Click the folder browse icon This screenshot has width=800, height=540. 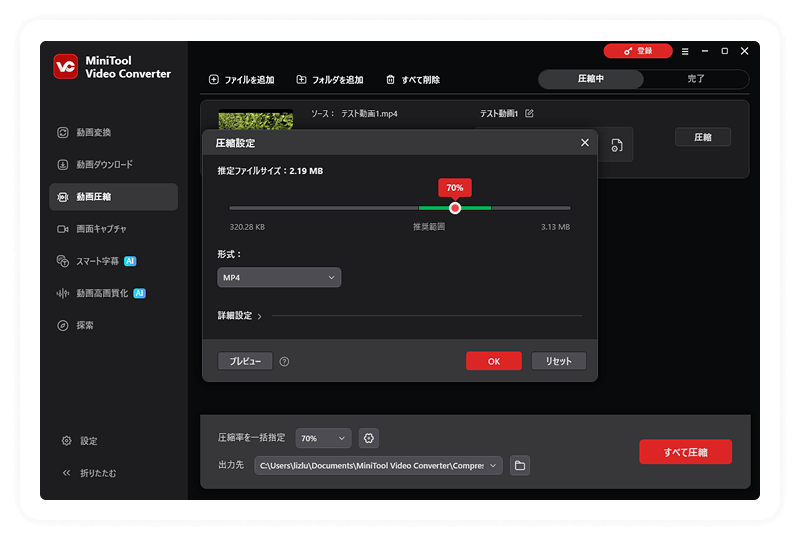(x=520, y=465)
